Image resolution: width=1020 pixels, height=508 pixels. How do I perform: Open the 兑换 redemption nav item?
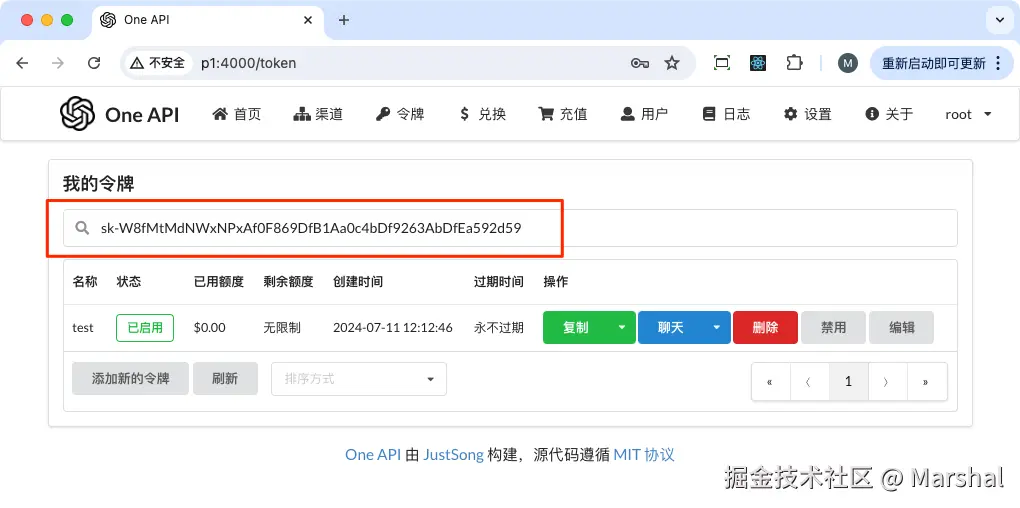click(481, 114)
